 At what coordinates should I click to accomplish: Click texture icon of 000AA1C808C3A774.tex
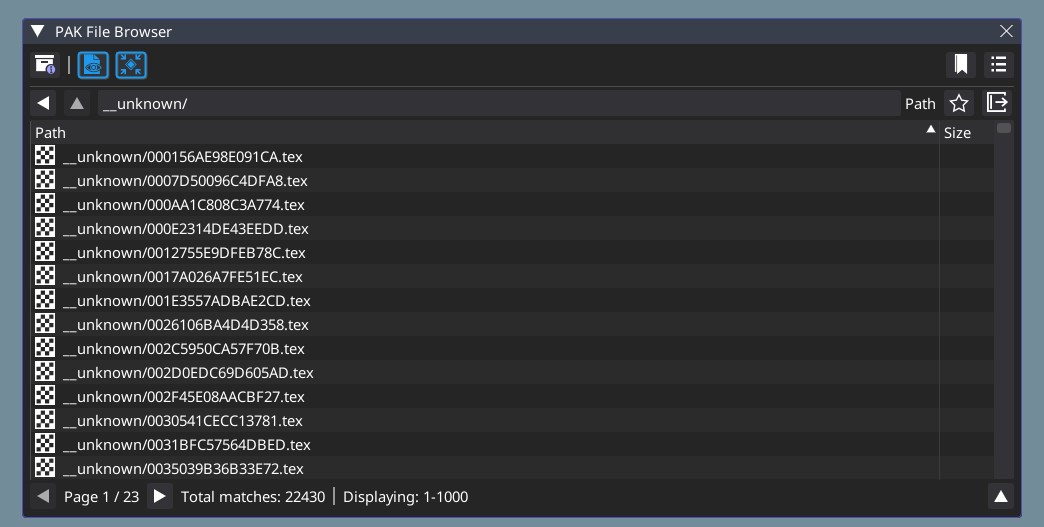click(45, 204)
